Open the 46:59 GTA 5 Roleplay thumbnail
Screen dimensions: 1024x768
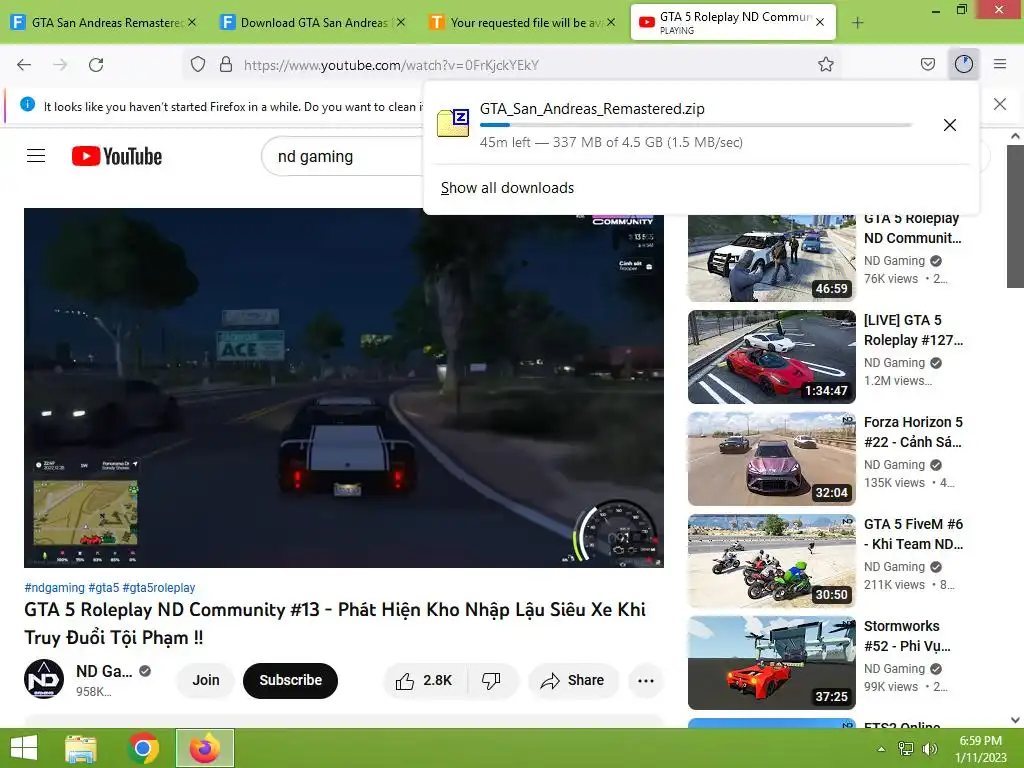click(x=771, y=258)
